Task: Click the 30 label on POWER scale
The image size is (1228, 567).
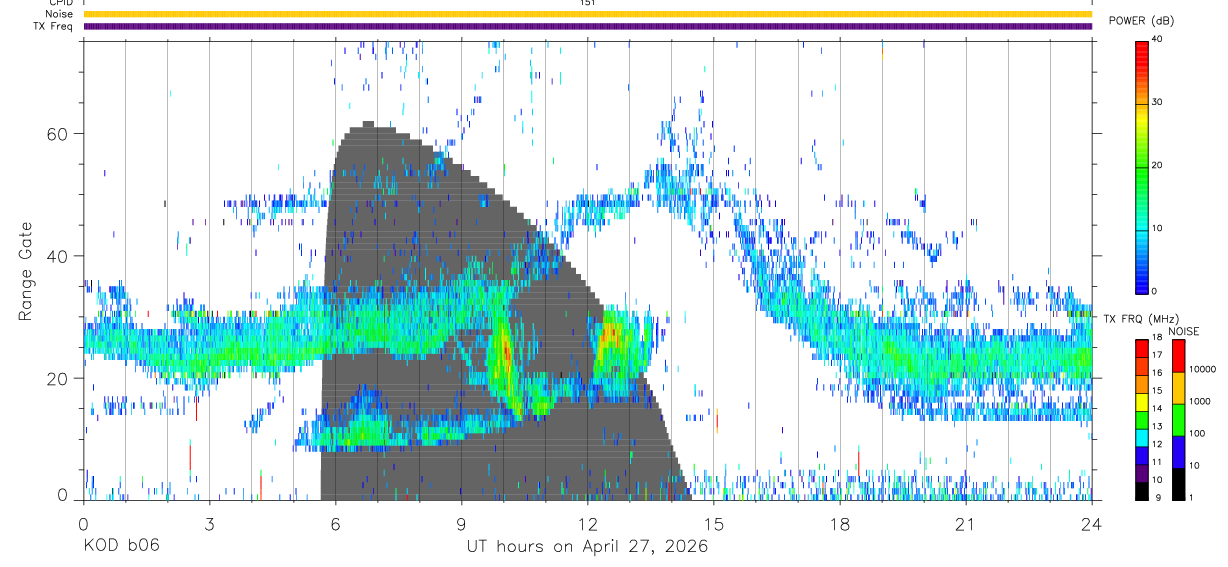Action: 1157,102
